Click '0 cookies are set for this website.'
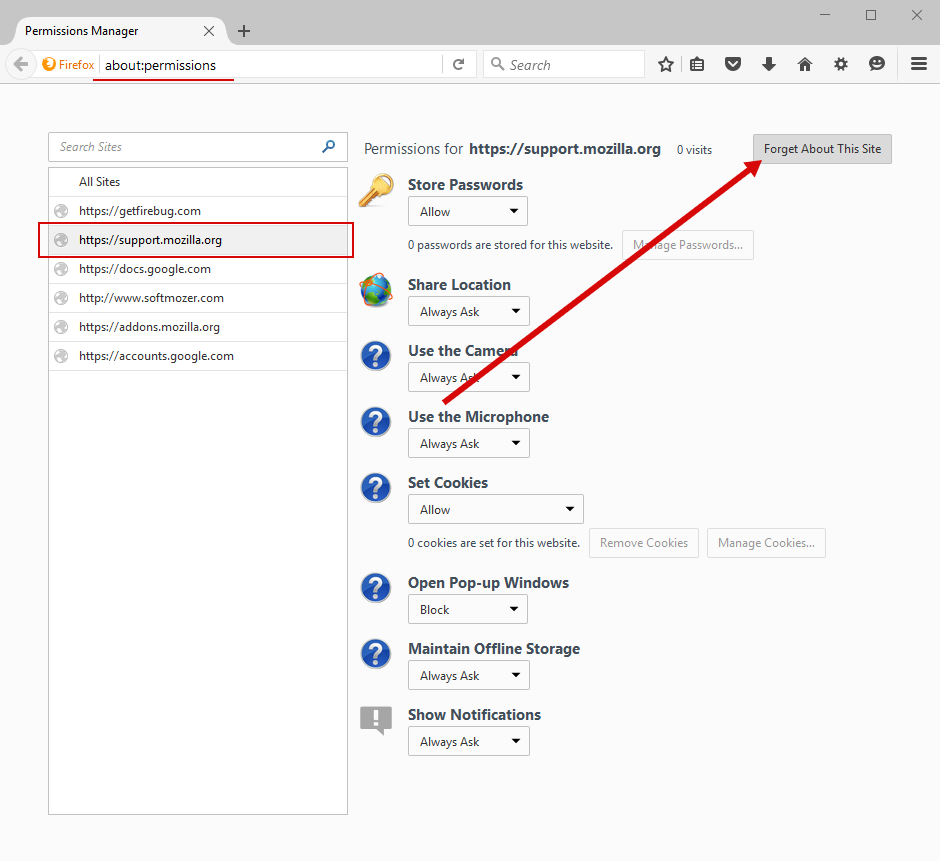The width and height of the screenshot is (940, 861). coord(494,543)
